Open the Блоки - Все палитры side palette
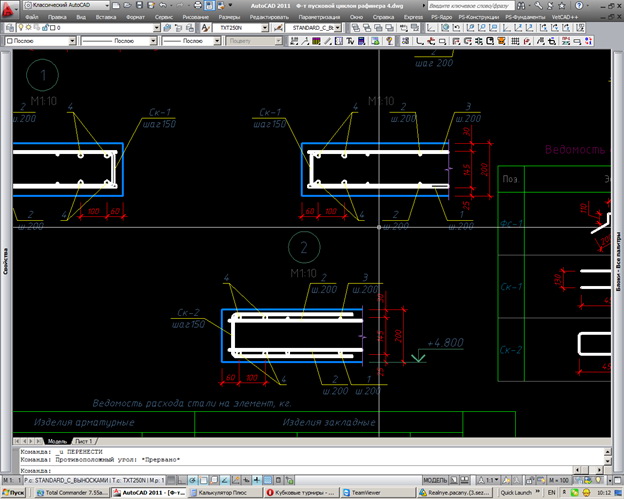 (617, 262)
